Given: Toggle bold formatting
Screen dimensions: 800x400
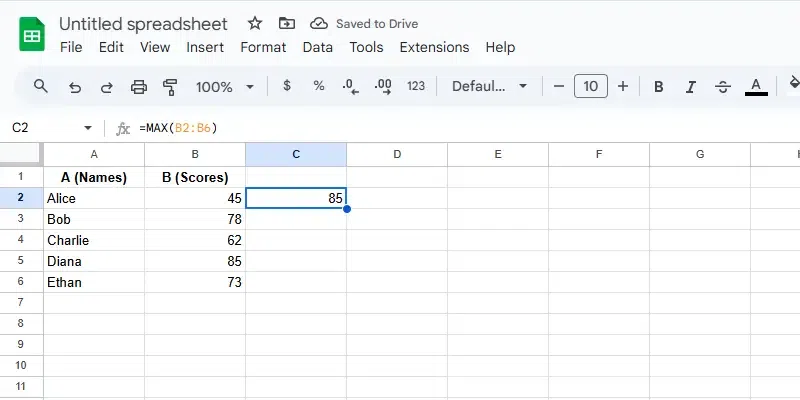Looking at the screenshot, I should (659, 87).
